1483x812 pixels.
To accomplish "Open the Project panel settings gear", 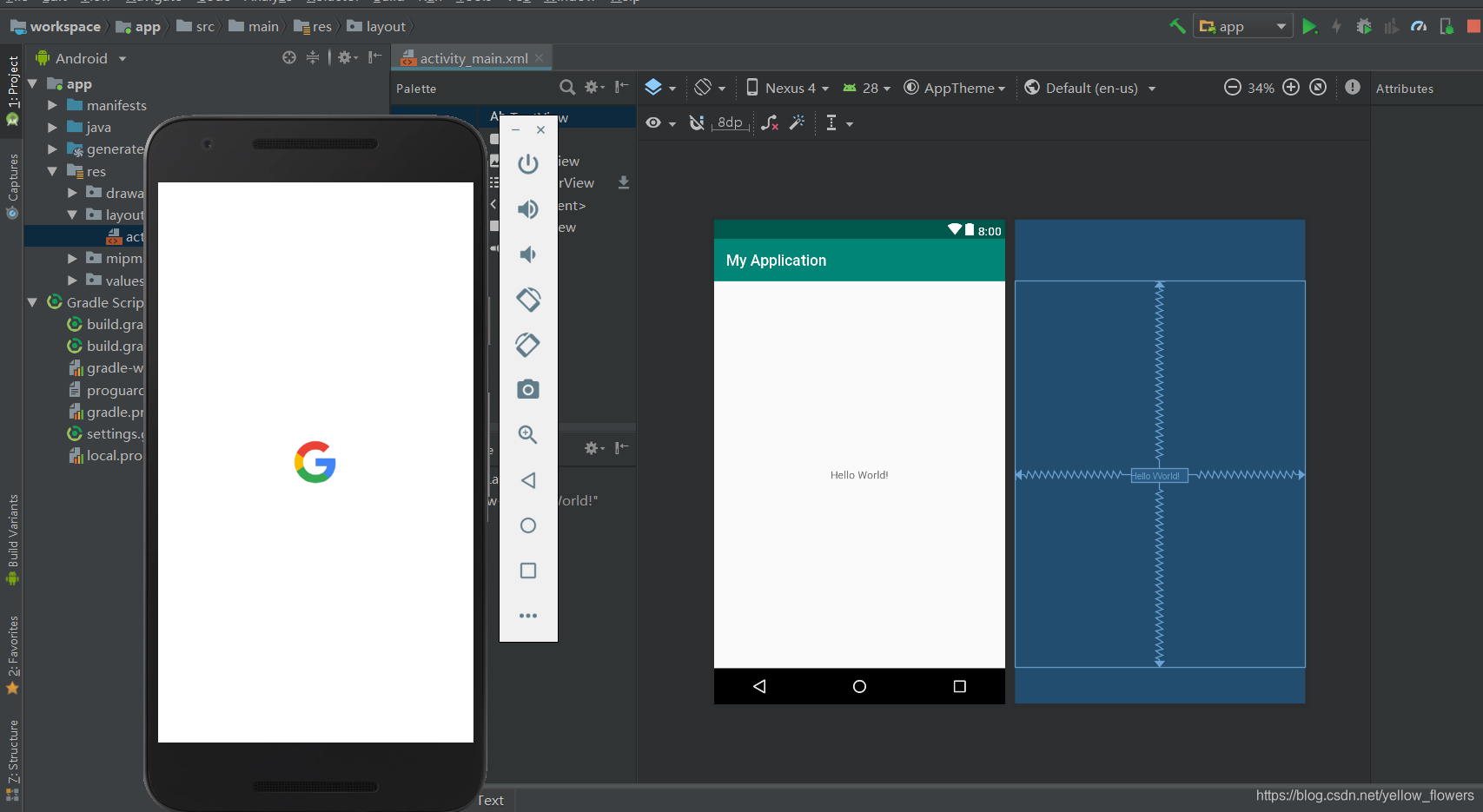I will point(348,57).
